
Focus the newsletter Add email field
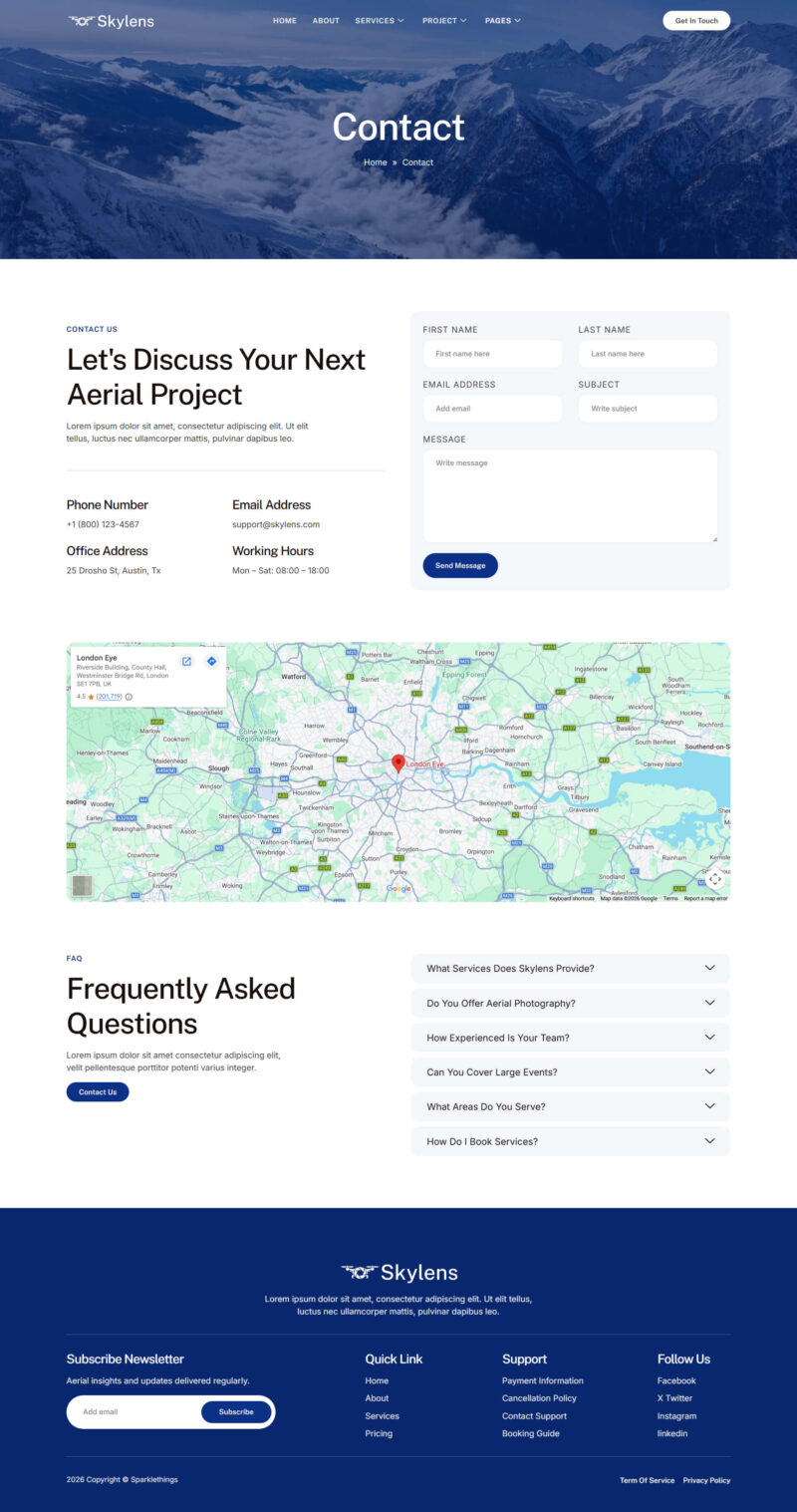click(x=134, y=1412)
